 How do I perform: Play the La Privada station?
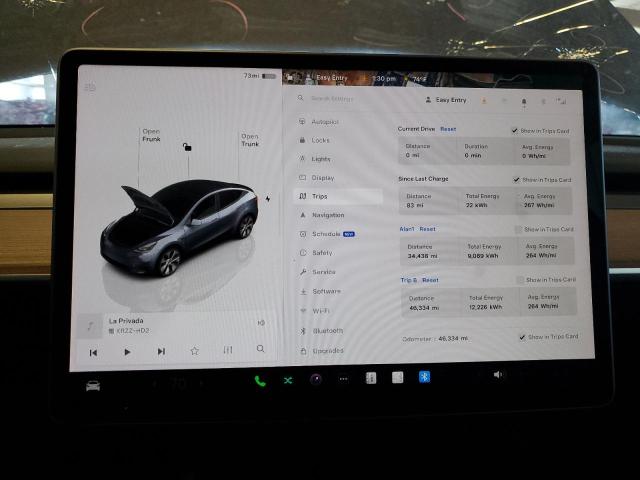[127, 352]
